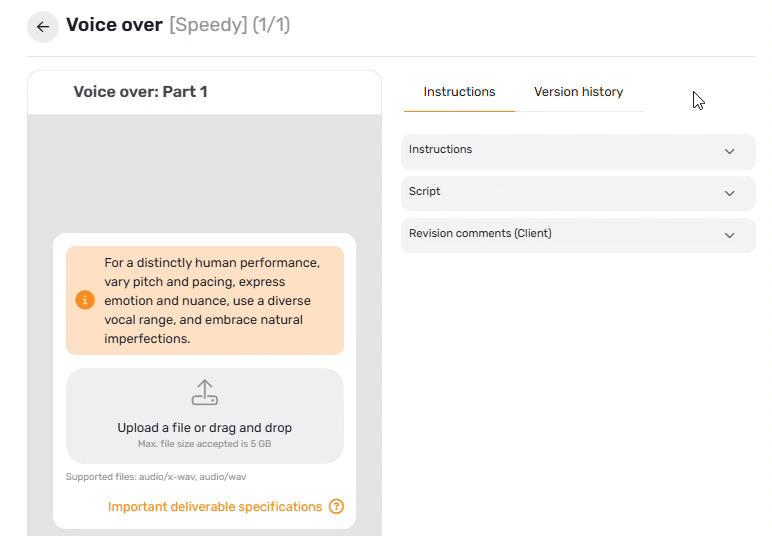Click the orange info icon in tip box

pyautogui.click(x=85, y=300)
